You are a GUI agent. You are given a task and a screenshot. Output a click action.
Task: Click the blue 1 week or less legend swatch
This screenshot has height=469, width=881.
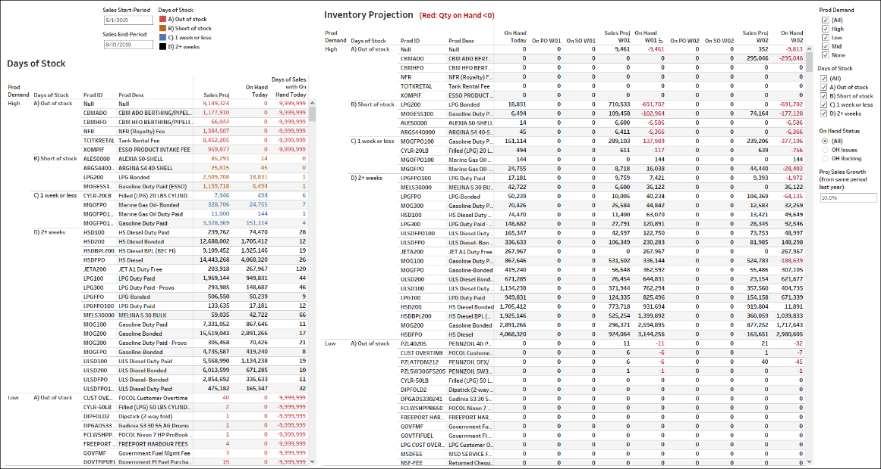tap(162, 38)
